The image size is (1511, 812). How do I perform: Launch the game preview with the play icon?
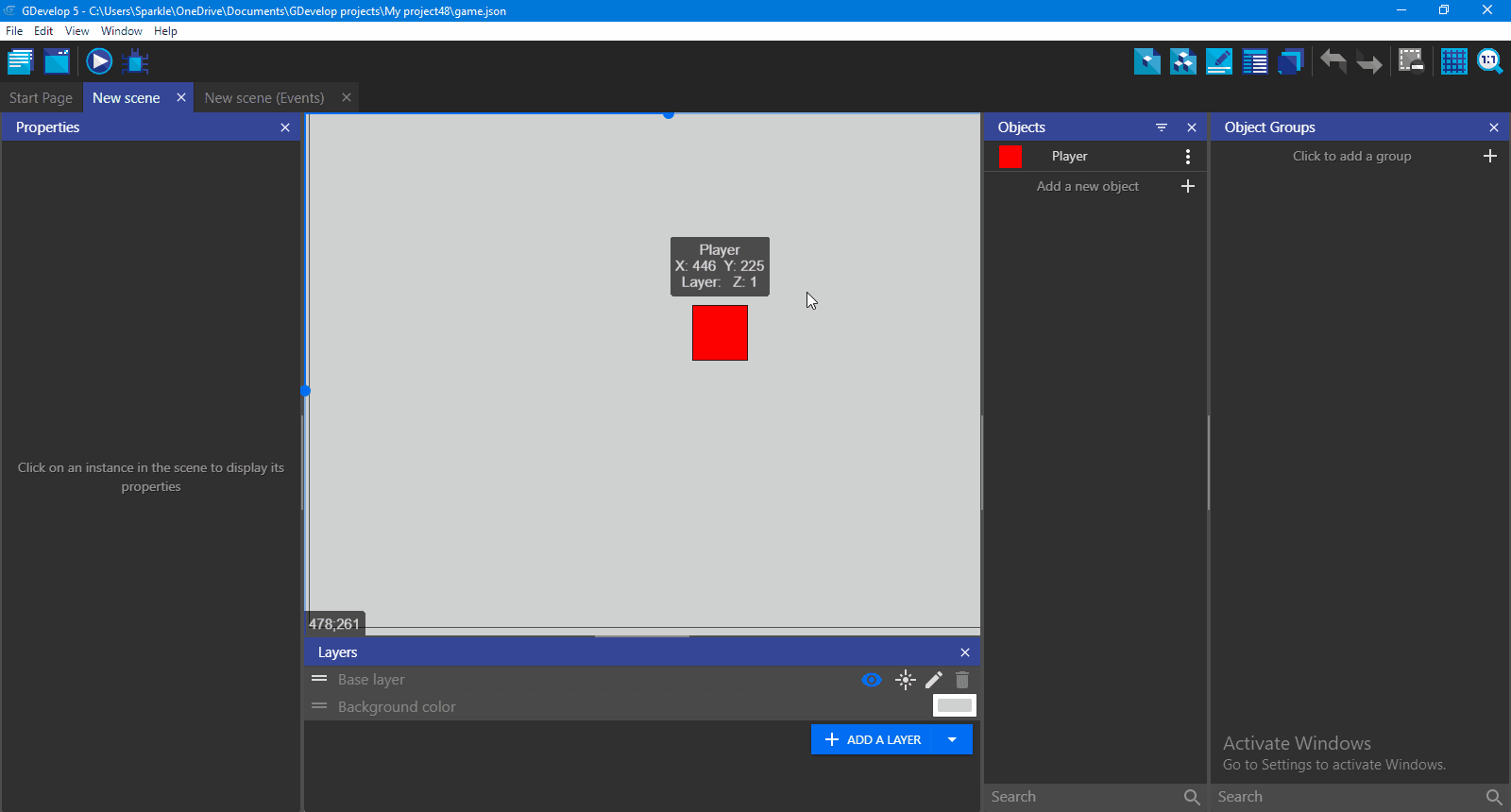point(99,62)
